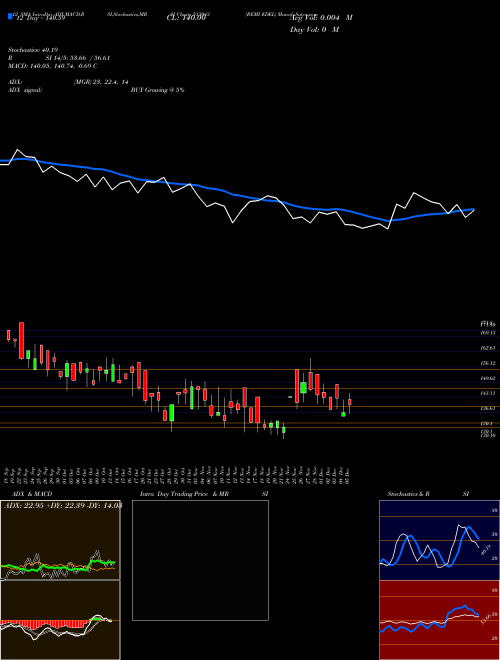Select the '12 Day = 140.59' SMA label
Image resolution: width=500 pixels, height=660 pixels.
pyautogui.click(x=39, y=18)
